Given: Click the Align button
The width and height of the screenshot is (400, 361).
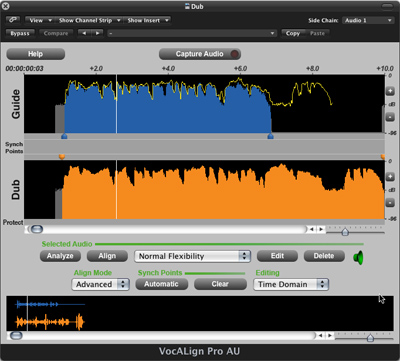Looking at the screenshot, I should pos(107,256).
